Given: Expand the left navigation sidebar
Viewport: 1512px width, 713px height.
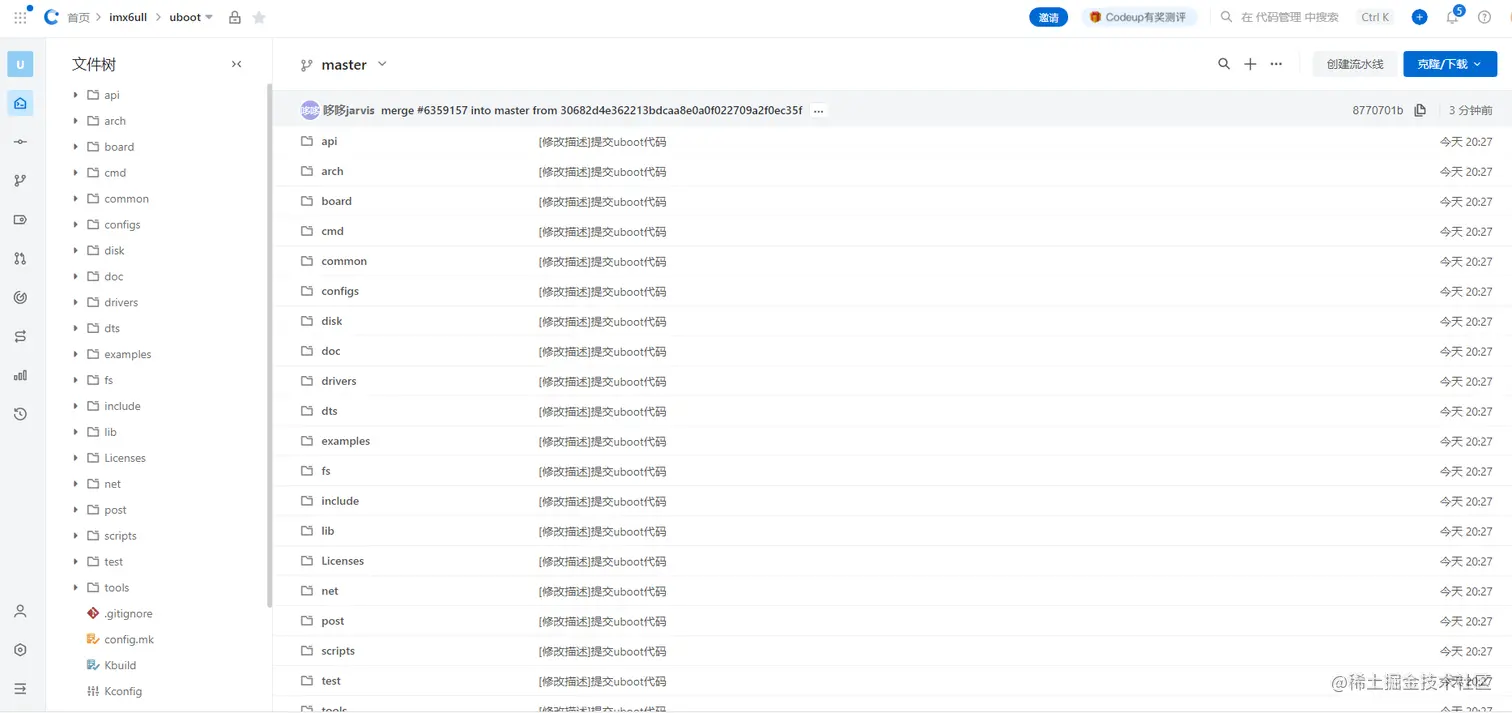Looking at the screenshot, I should click(x=20, y=689).
